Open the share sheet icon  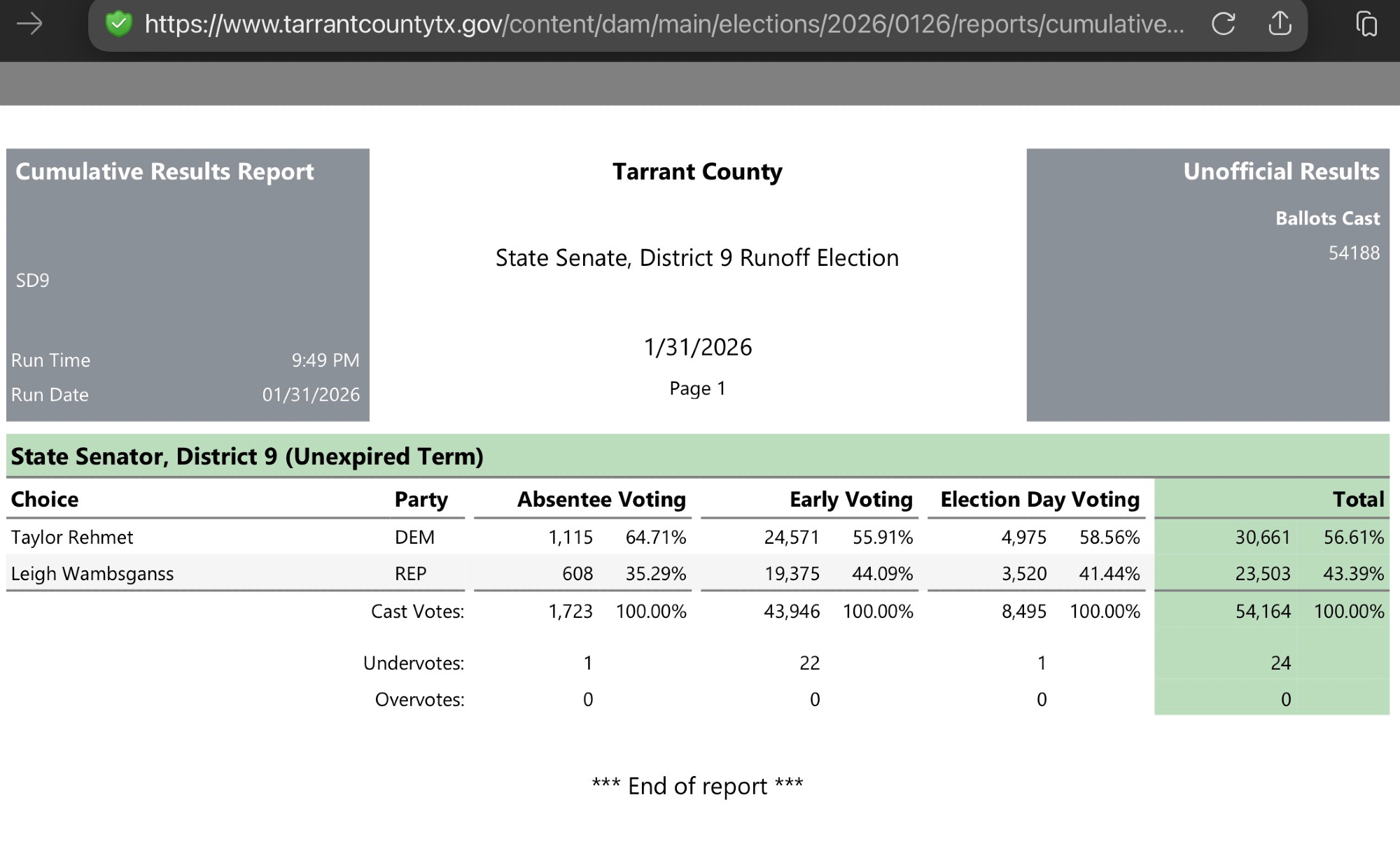pyautogui.click(x=1280, y=24)
